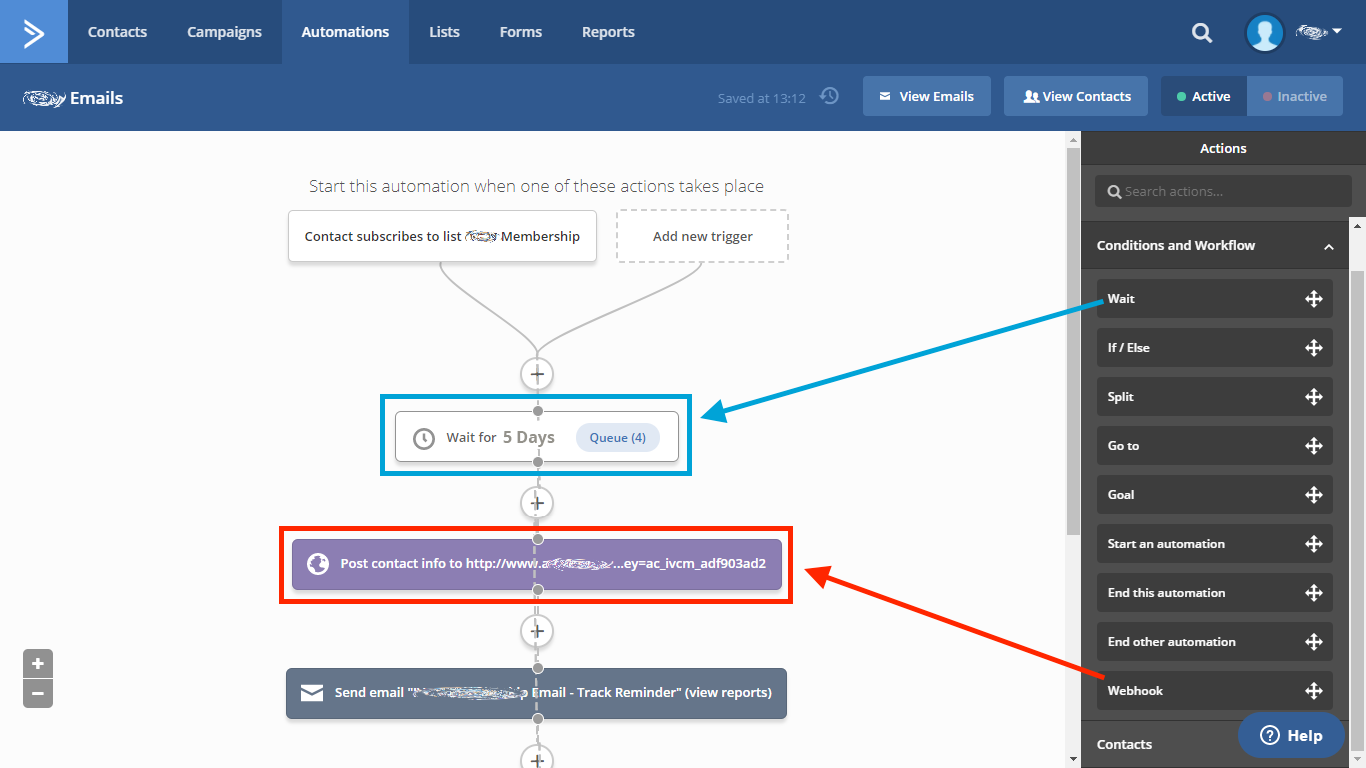The width and height of the screenshot is (1366, 768).
Task: Click the ActiveCampaign logo icon
Action: (x=34, y=32)
